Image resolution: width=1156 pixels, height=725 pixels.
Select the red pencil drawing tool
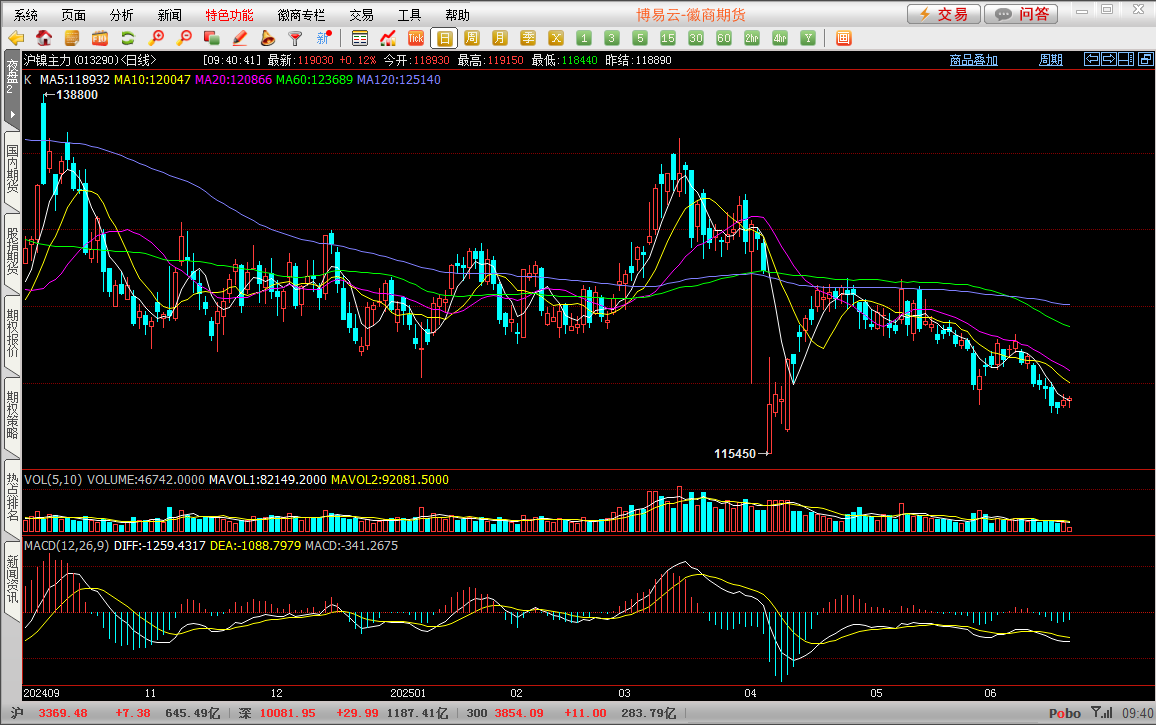(239, 38)
